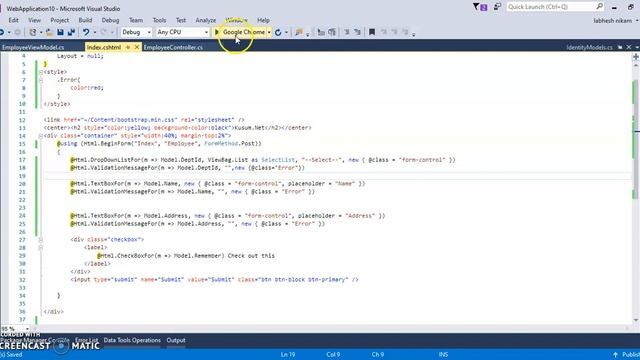Open the Test menu
The width and height of the screenshot is (640, 360).
click(x=181, y=20)
